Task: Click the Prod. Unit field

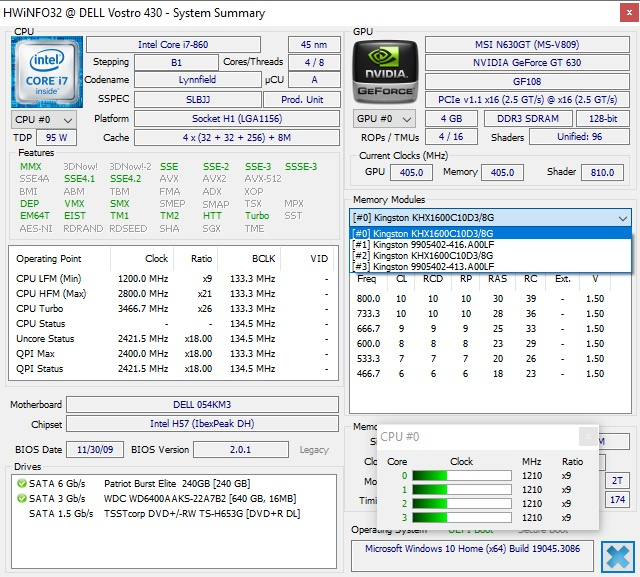Action: click(302, 100)
